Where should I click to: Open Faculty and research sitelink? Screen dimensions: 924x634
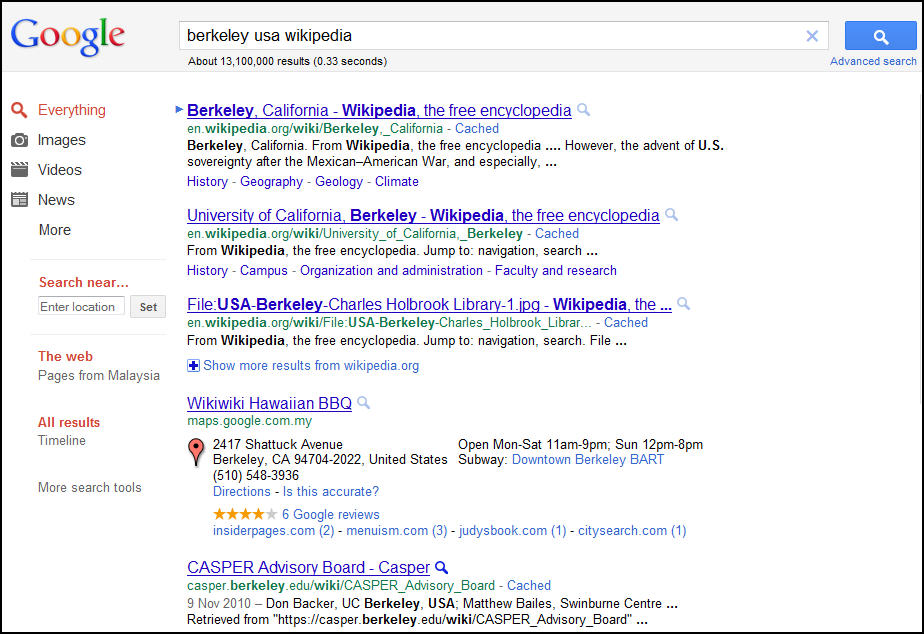pyautogui.click(x=556, y=270)
